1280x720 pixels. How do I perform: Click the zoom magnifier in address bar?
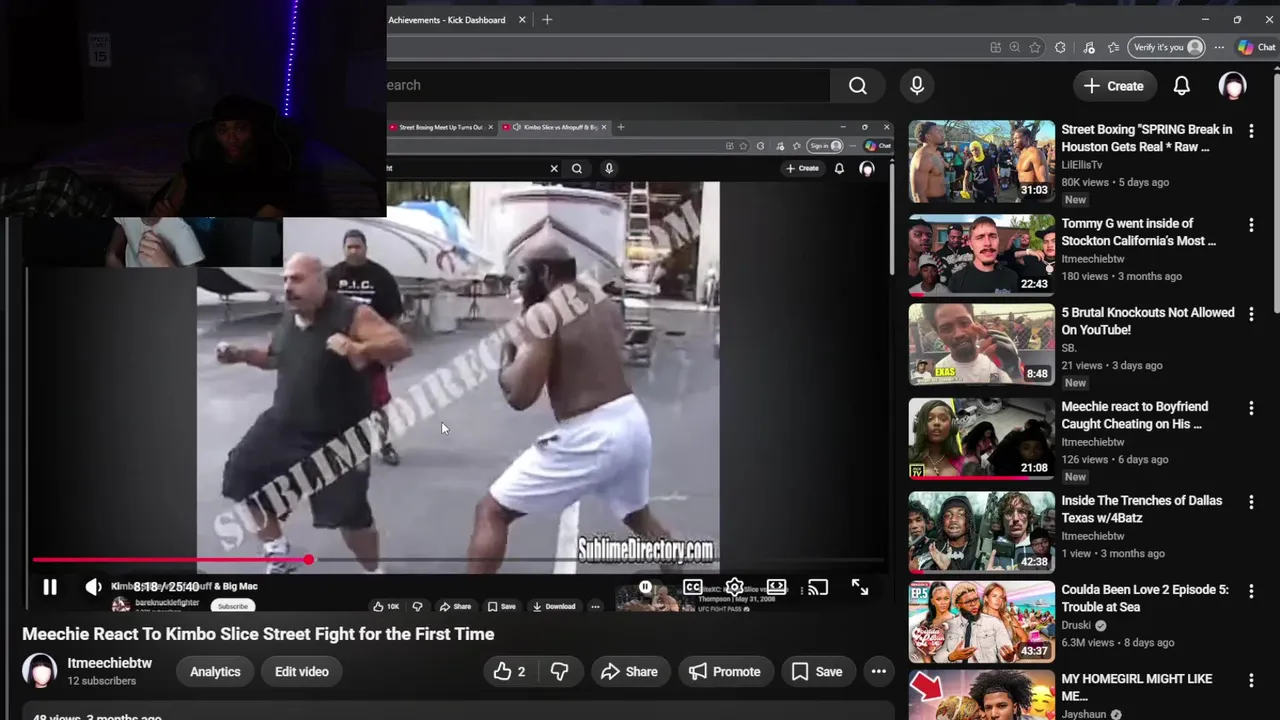click(x=1015, y=47)
